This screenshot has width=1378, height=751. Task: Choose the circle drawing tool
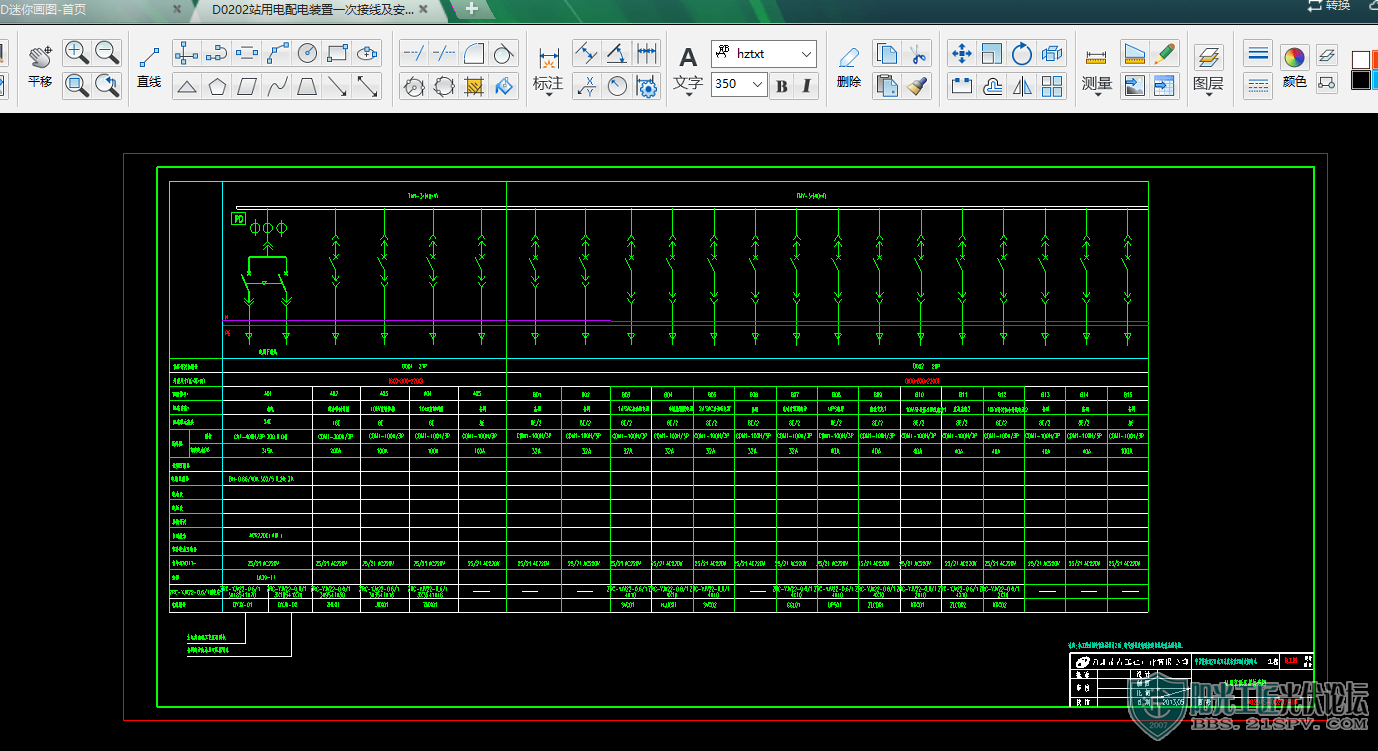click(308, 53)
